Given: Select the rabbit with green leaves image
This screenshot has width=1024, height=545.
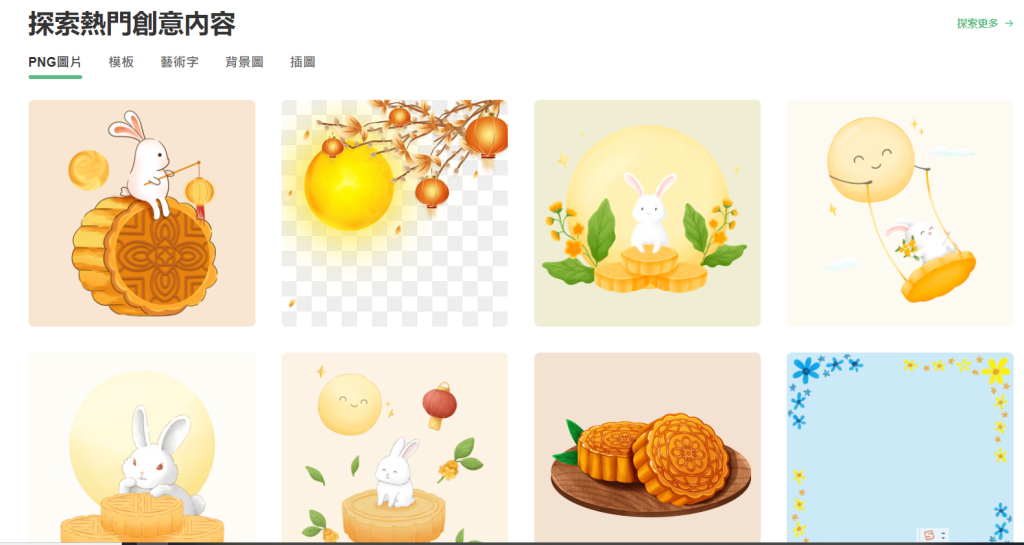Looking at the screenshot, I should click(x=647, y=213).
